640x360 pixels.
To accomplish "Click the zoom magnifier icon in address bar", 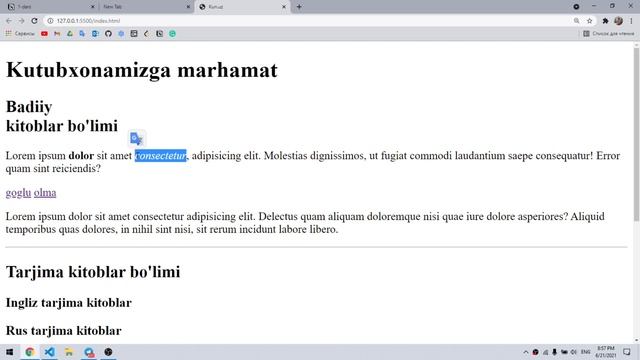I will click(x=576, y=21).
